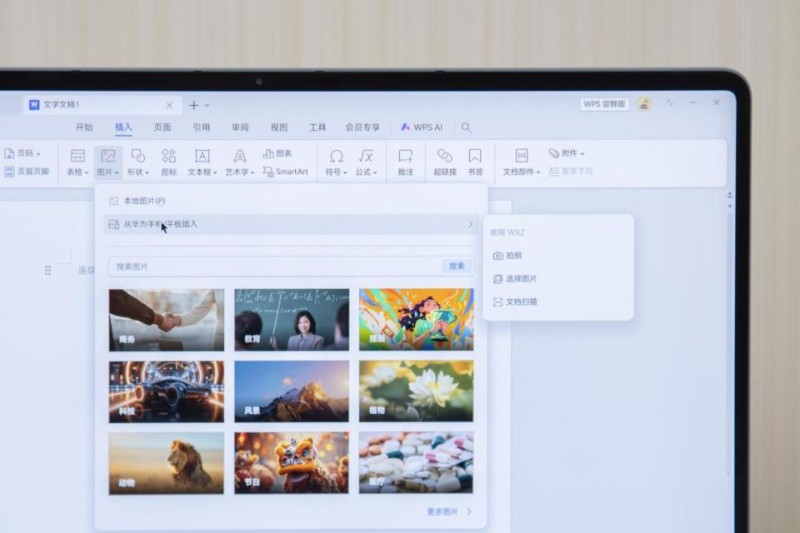800x533 pixels.
Task: Open the 更多图片 (More pictures) link
Action: (x=447, y=511)
